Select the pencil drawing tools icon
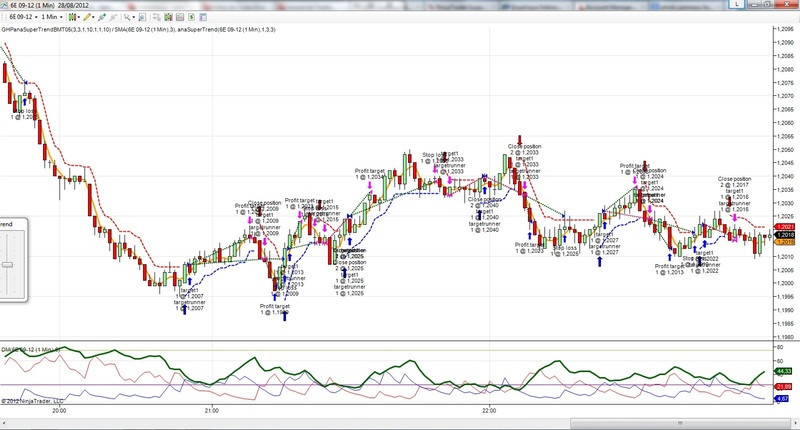Viewport: 800px width, 430px height. (x=87, y=17)
